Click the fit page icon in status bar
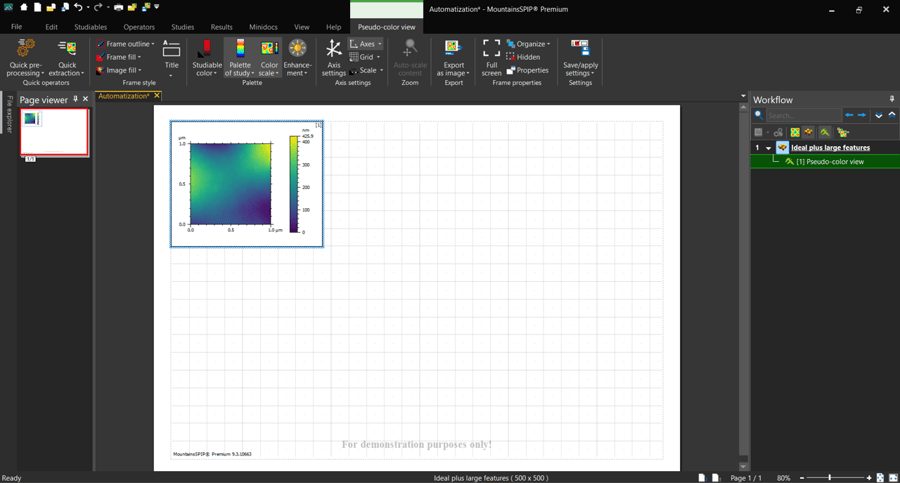Screen dimensions: 900x483 (x=880, y=478)
